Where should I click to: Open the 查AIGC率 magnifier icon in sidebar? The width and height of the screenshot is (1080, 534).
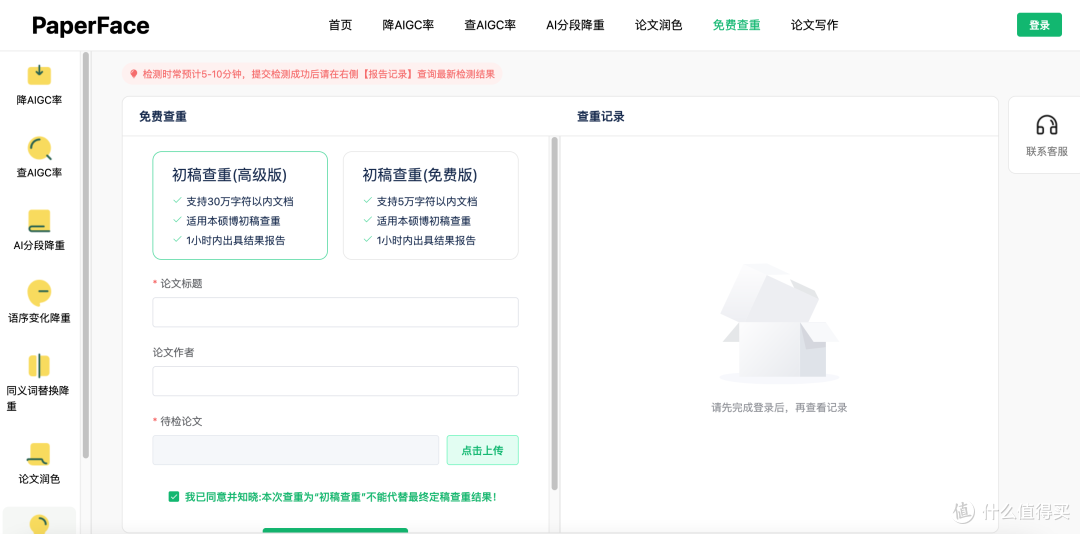[x=39, y=148]
